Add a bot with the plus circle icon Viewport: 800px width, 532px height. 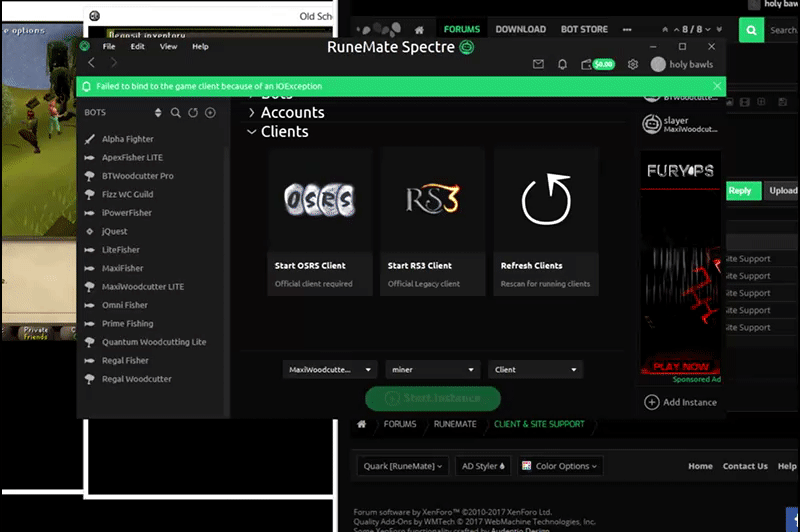(210, 113)
